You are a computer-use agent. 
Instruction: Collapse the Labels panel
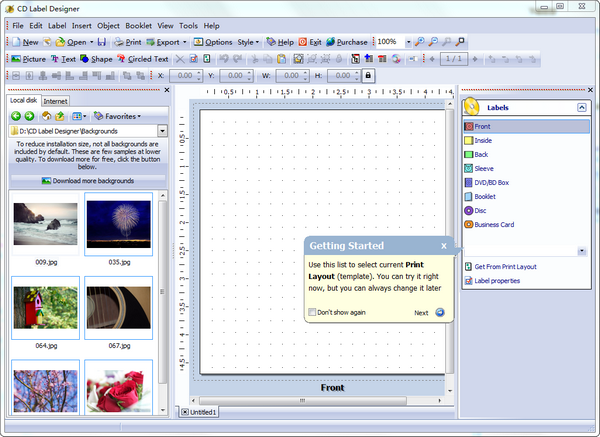click(x=581, y=106)
